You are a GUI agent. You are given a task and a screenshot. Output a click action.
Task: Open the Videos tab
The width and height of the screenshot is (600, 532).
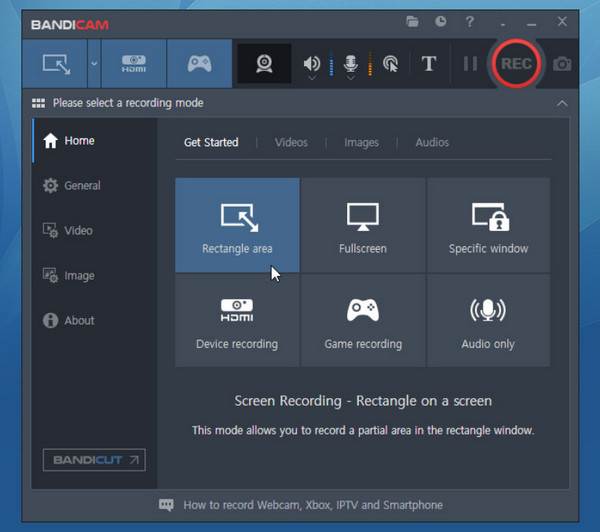pyautogui.click(x=291, y=142)
